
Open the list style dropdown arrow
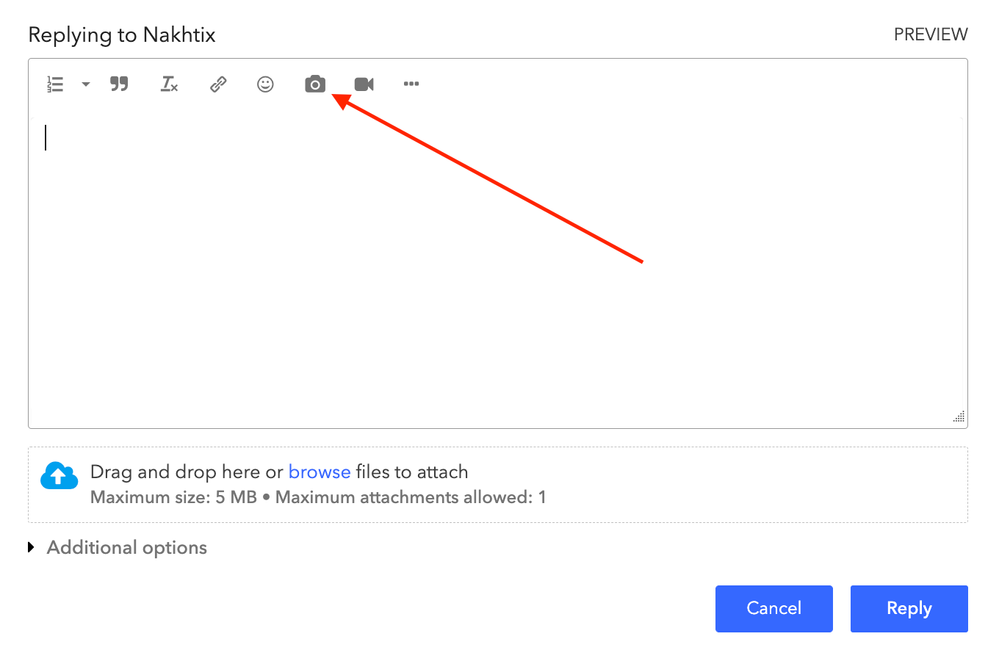[x=85, y=85]
